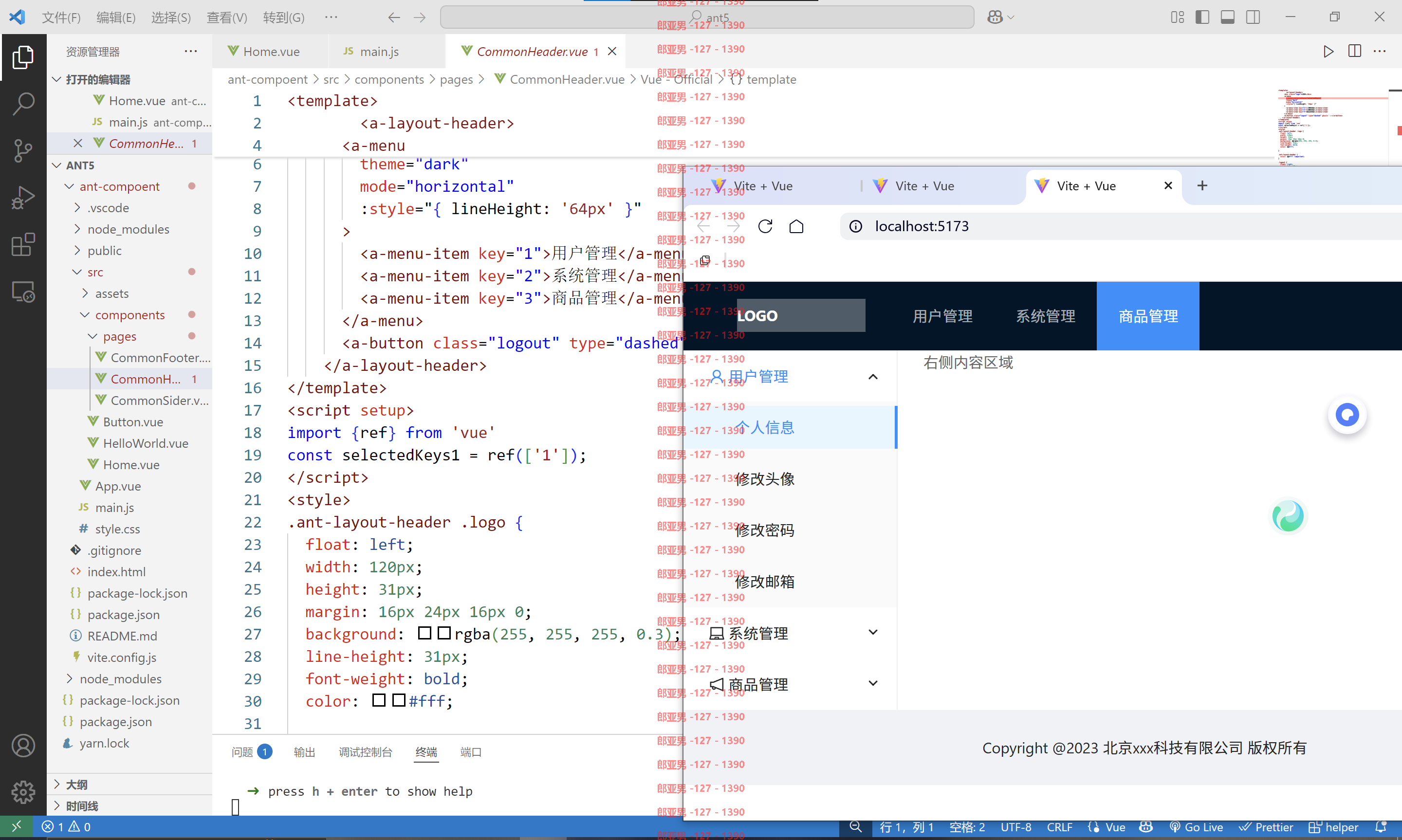The width and height of the screenshot is (1402, 840).
Task: Click Prettier in status bar
Action: (1266, 827)
